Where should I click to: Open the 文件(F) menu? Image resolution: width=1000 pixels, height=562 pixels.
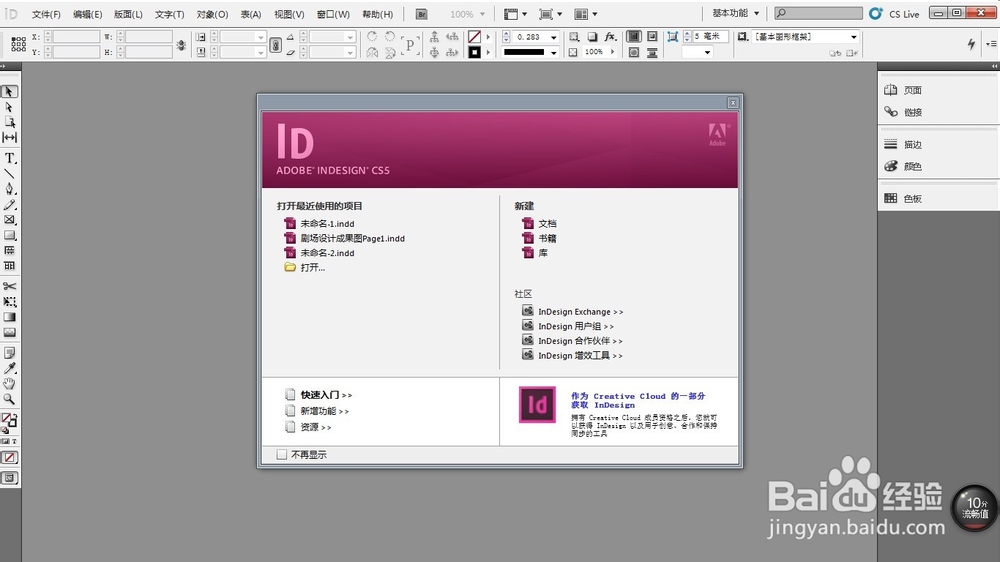pyautogui.click(x=46, y=14)
